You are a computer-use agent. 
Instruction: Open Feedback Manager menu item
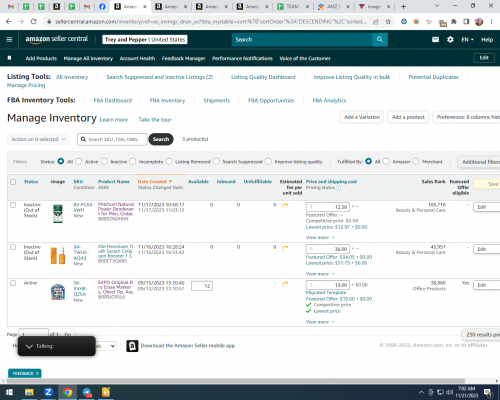click(184, 58)
